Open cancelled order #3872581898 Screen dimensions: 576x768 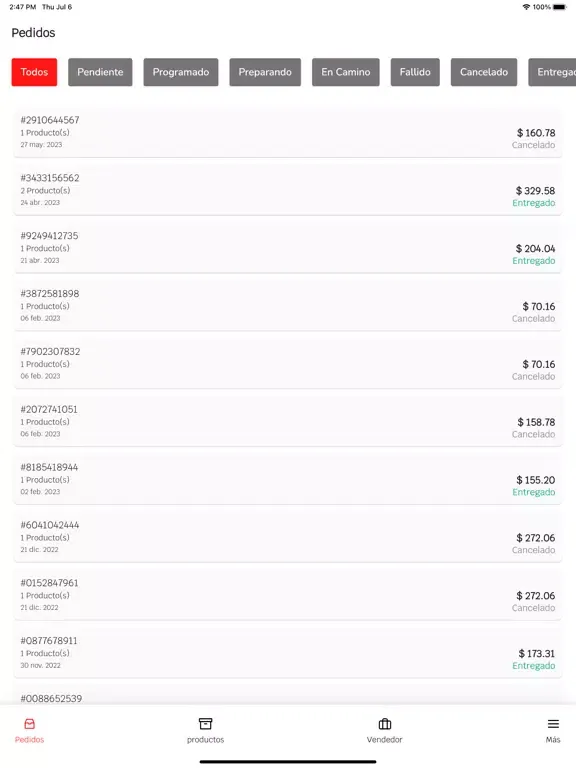[288, 306]
